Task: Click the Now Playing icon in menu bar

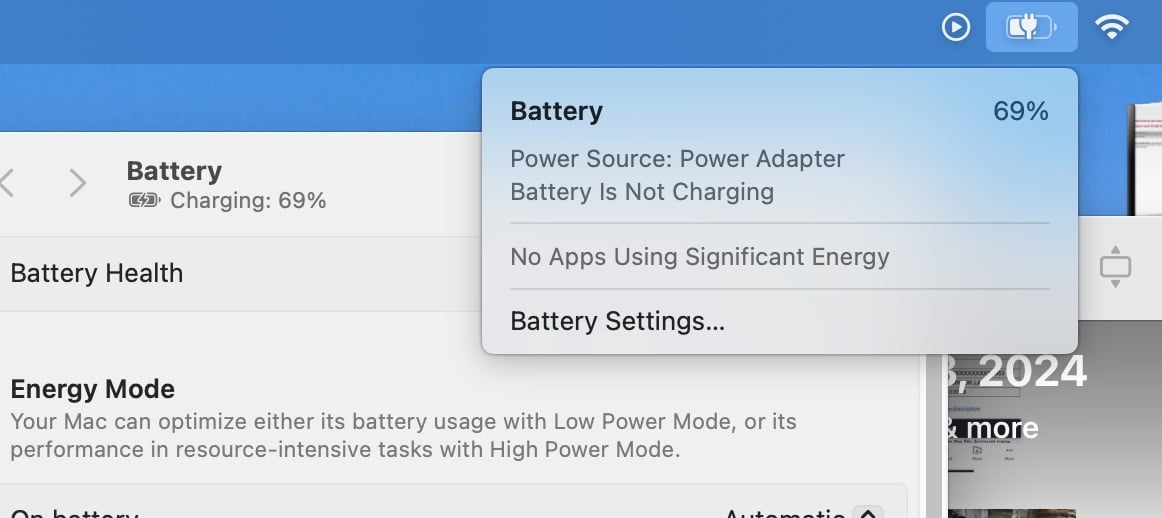Action: click(956, 28)
